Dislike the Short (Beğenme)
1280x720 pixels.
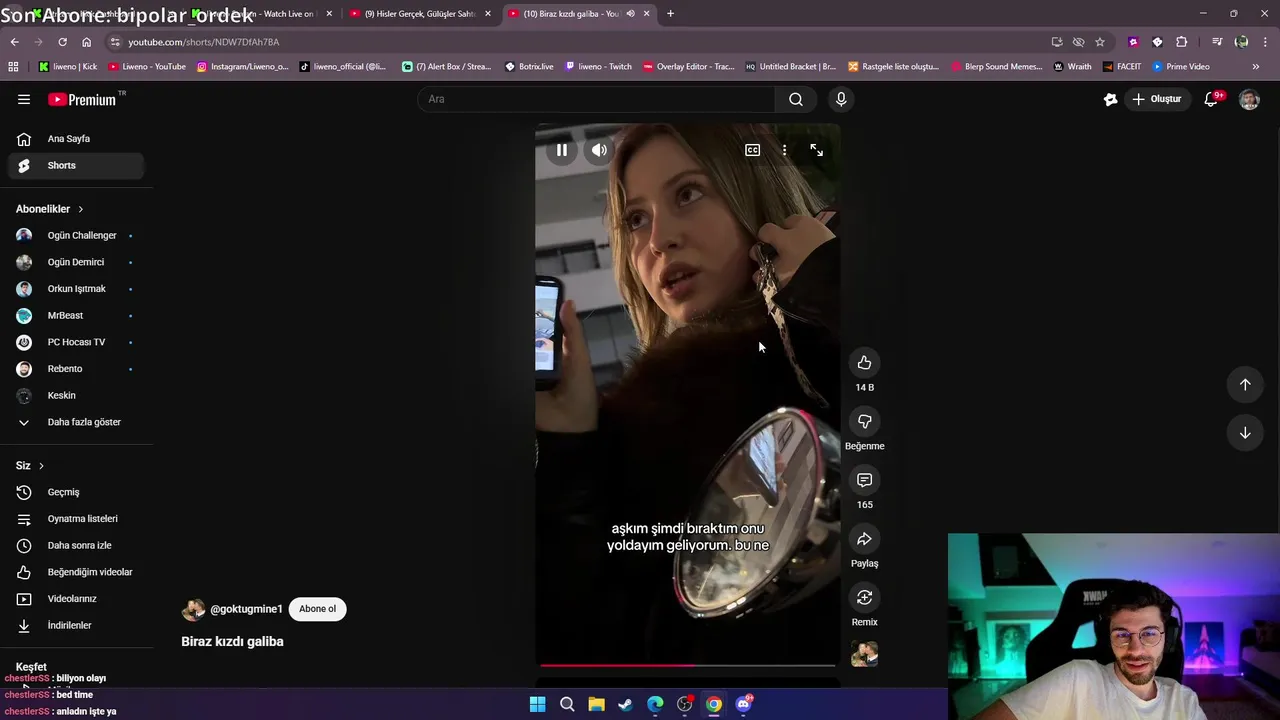tap(864, 421)
